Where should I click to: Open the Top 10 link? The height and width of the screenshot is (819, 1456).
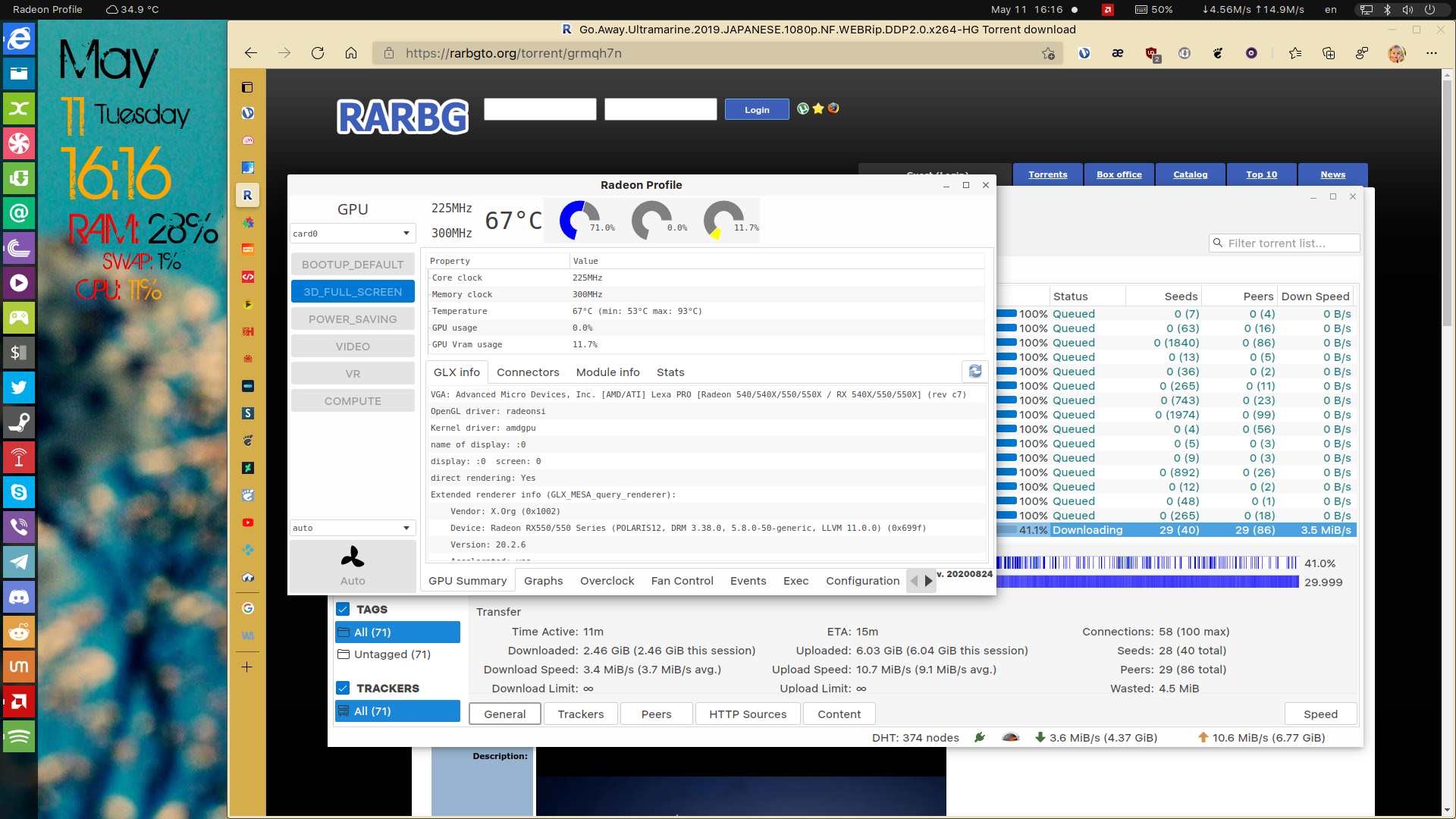1262,174
